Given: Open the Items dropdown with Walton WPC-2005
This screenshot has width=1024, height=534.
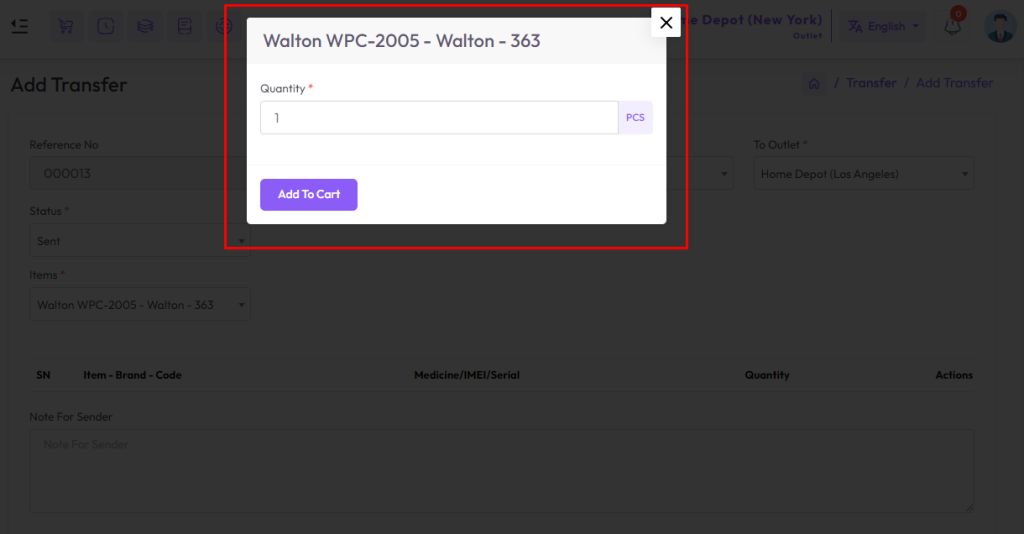Looking at the screenshot, I should pyautogui.click(x=140, y=305).
